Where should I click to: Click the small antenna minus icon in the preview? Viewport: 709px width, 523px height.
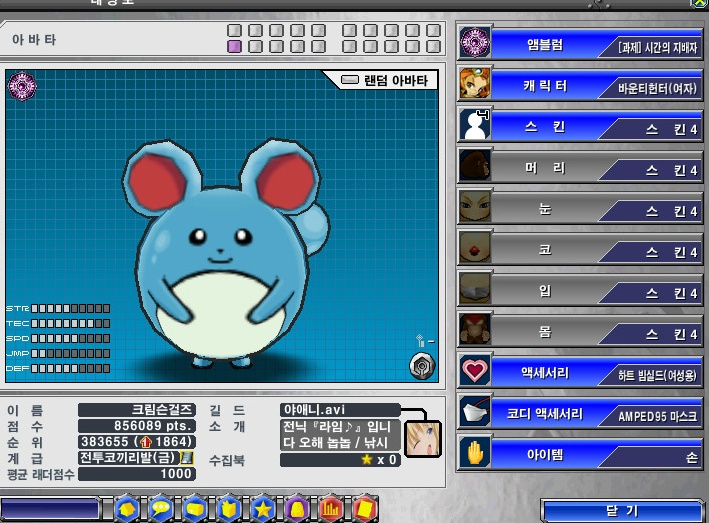point(424,341)
